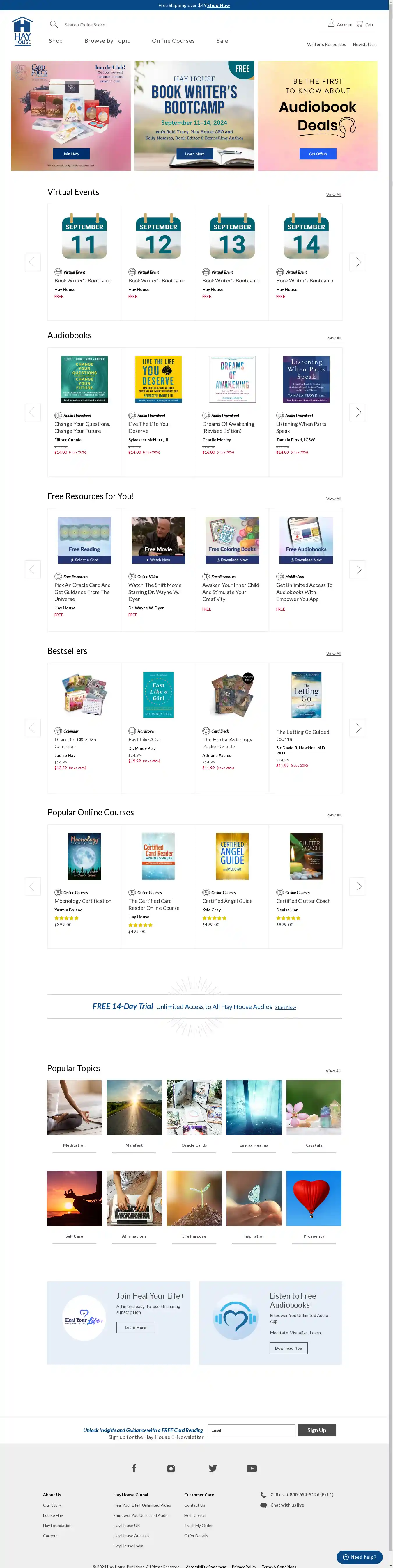Visit the Facebook page icon
Image resolution: width=393 pixels, height=1568 pixels.
tap(134, 1468)
